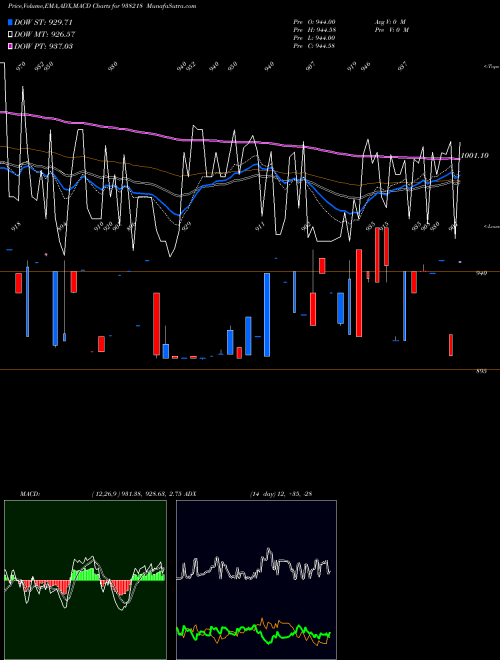The height and width of the screenshot is (660, 500).
Task: Click the magenta DOW PT legend swatch
Action: tap(11, 46)
